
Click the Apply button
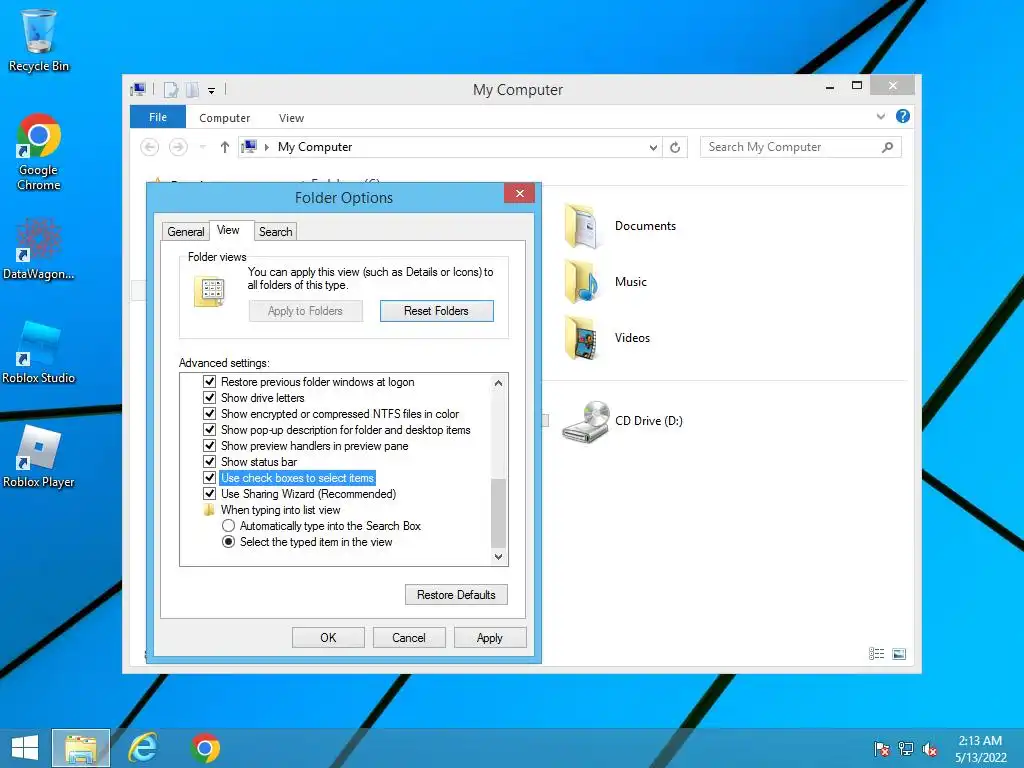point(490,637)
